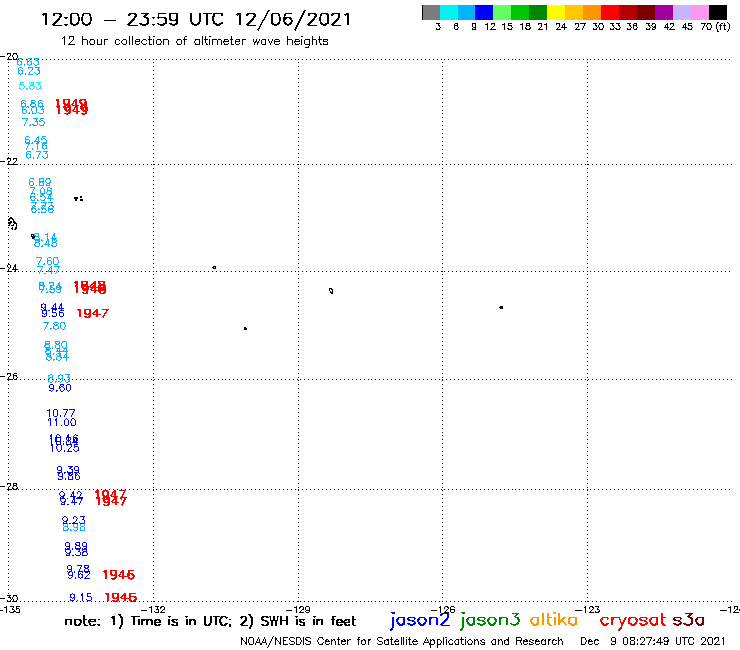Image resolution: width=740 pixels, height=650 pixels.
Task: Click the '12' legend scale label
Action: tap(490, 27)
